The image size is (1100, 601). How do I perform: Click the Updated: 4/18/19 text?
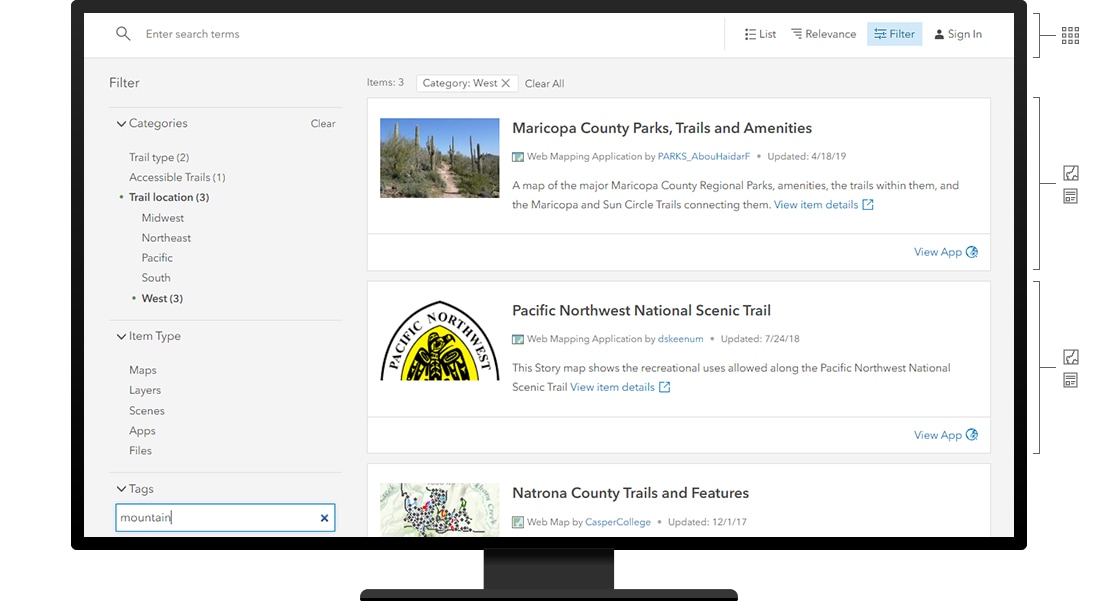click(x=807, y=156)
